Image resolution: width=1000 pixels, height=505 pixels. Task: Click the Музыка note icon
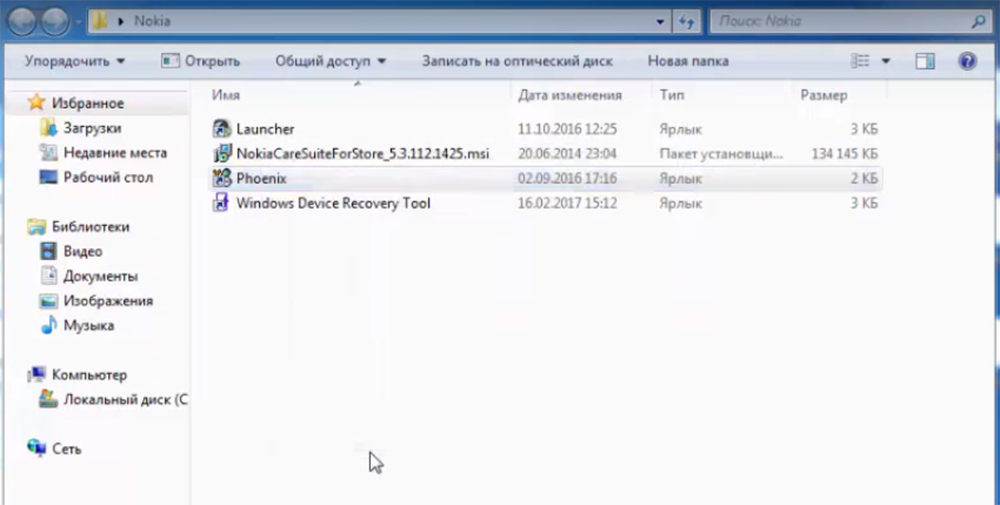tap(48, 325)
